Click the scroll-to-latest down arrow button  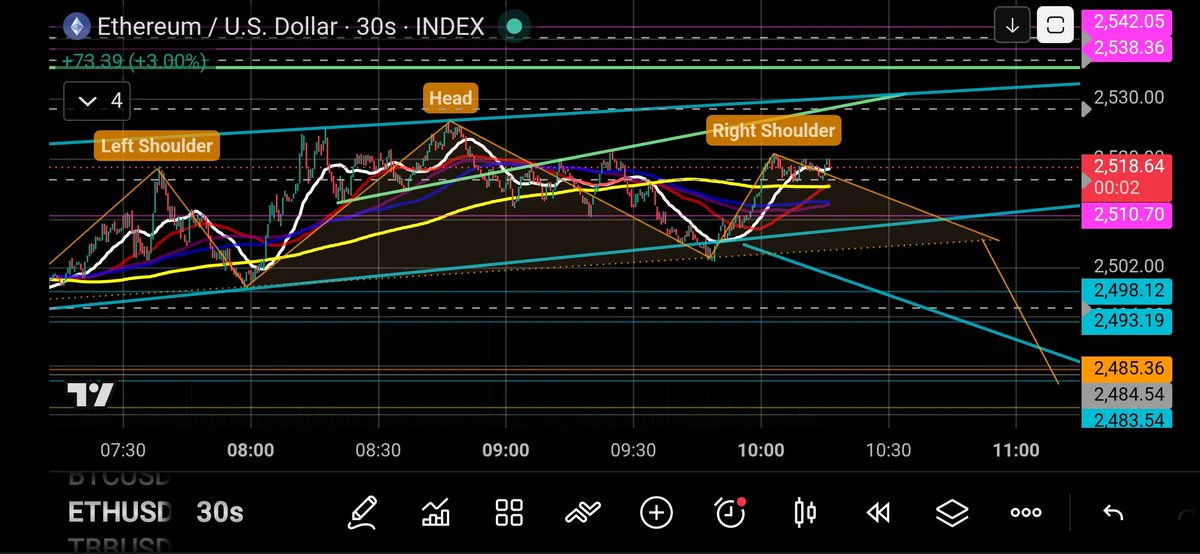coord(1012,26)
